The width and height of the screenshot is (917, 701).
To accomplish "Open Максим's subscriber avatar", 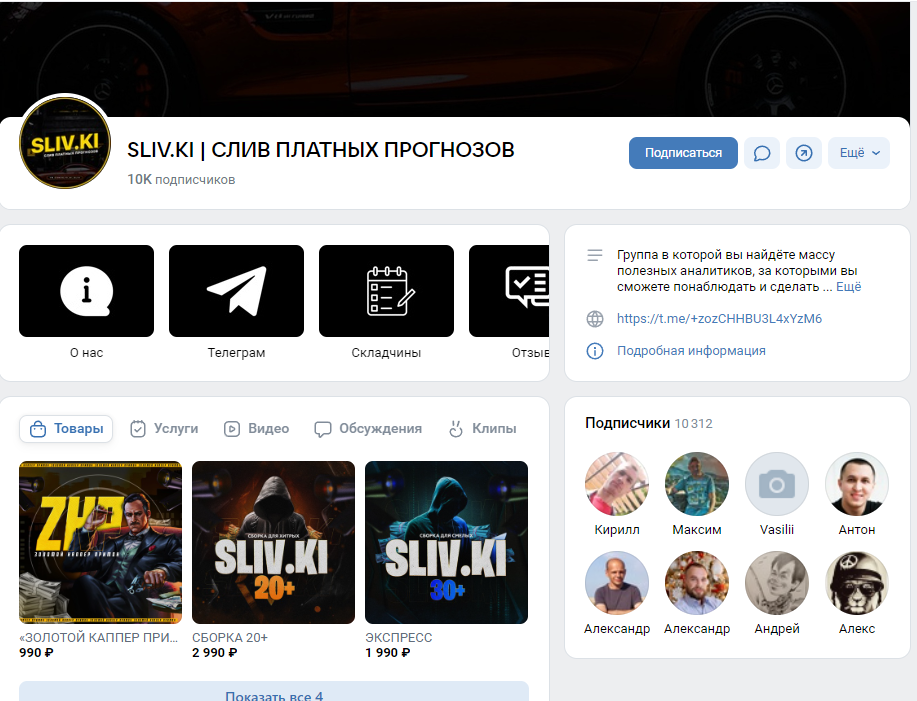I will click(x=697, y=484).
